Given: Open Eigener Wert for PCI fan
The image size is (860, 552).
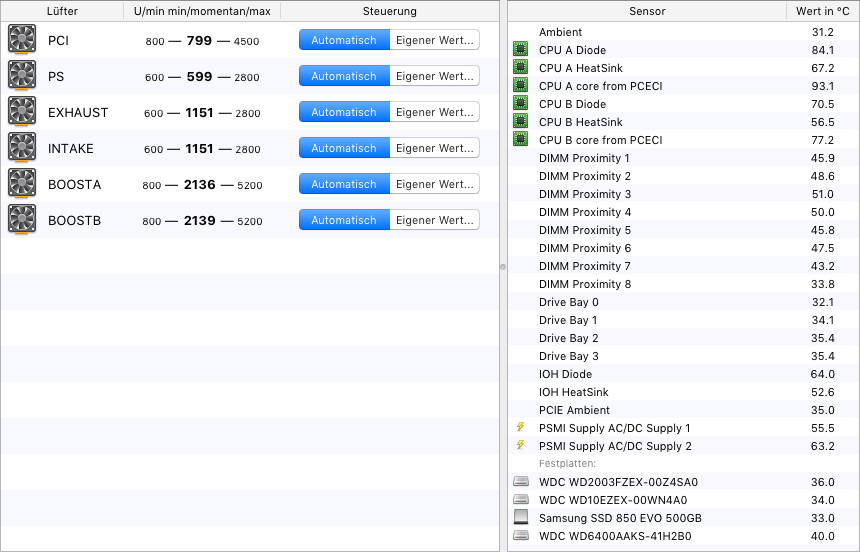Looking at the screenshot, I should point(434,40).
